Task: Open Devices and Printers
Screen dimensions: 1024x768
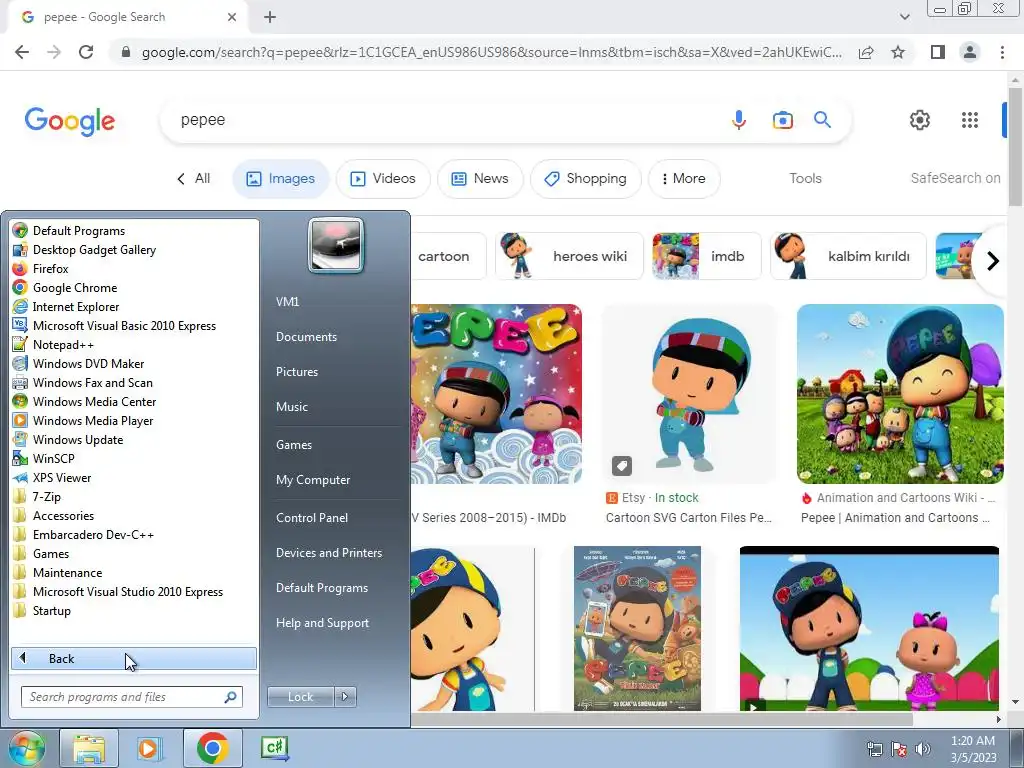Action: tap(328, 552)
